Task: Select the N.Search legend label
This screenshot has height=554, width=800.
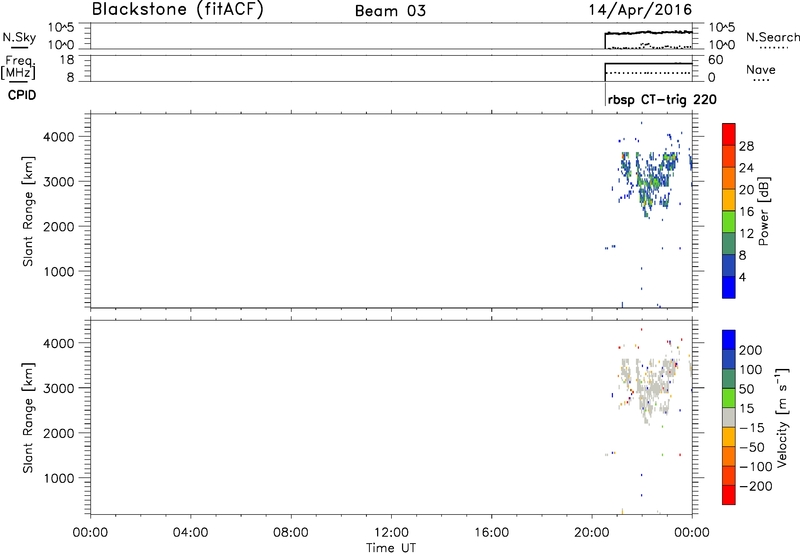Action: (772, 37)
